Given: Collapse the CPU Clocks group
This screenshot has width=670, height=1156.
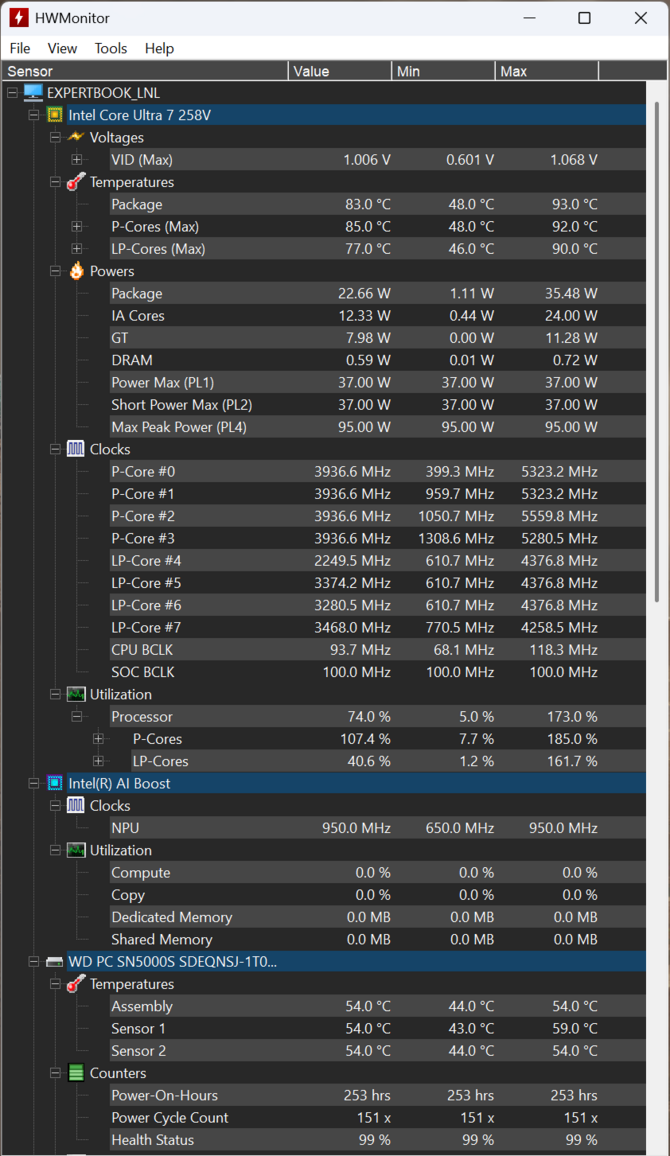Looking at the screenshot, I should point(55,449).
